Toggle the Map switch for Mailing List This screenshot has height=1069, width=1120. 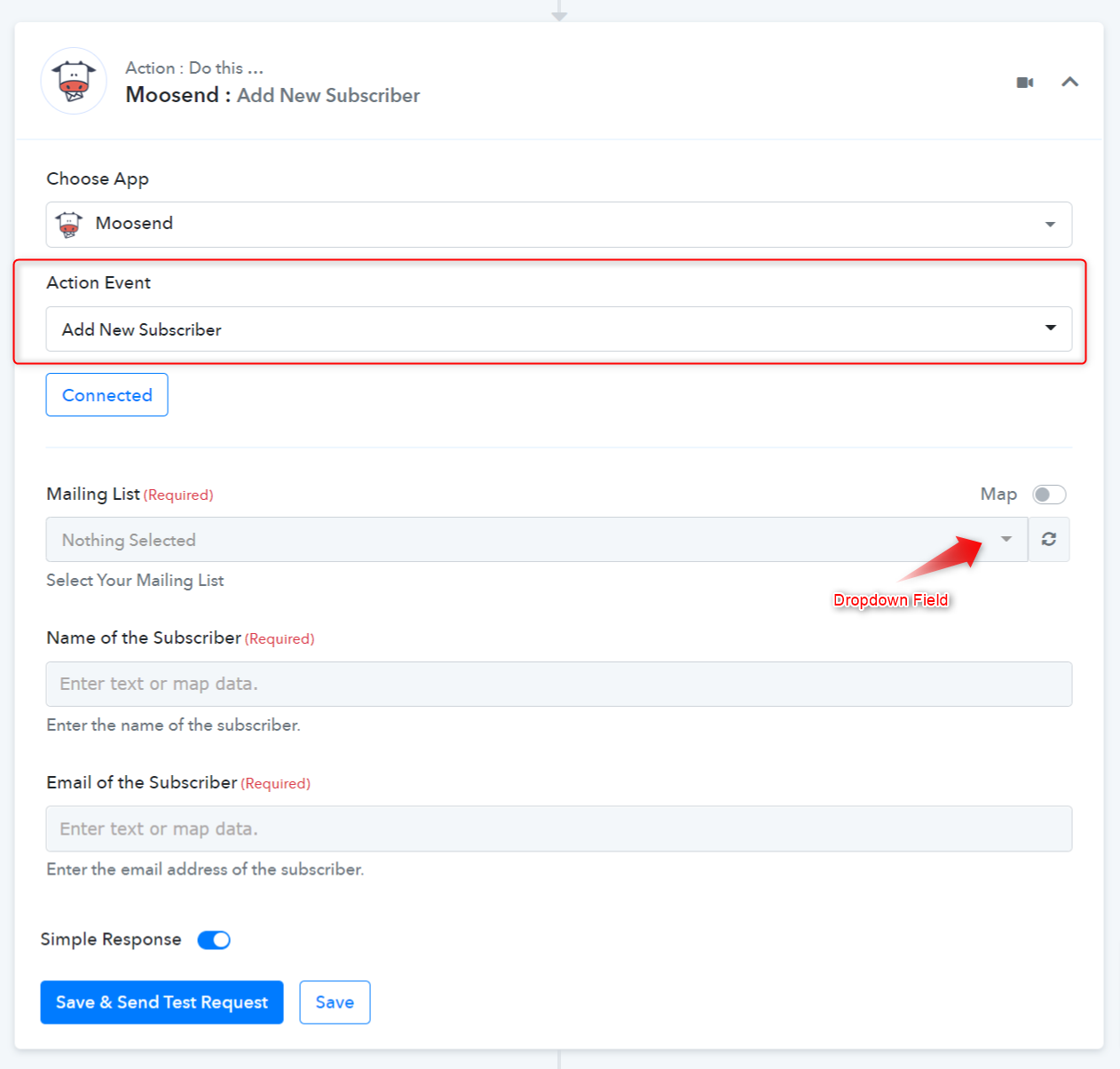coord(1049,495)
